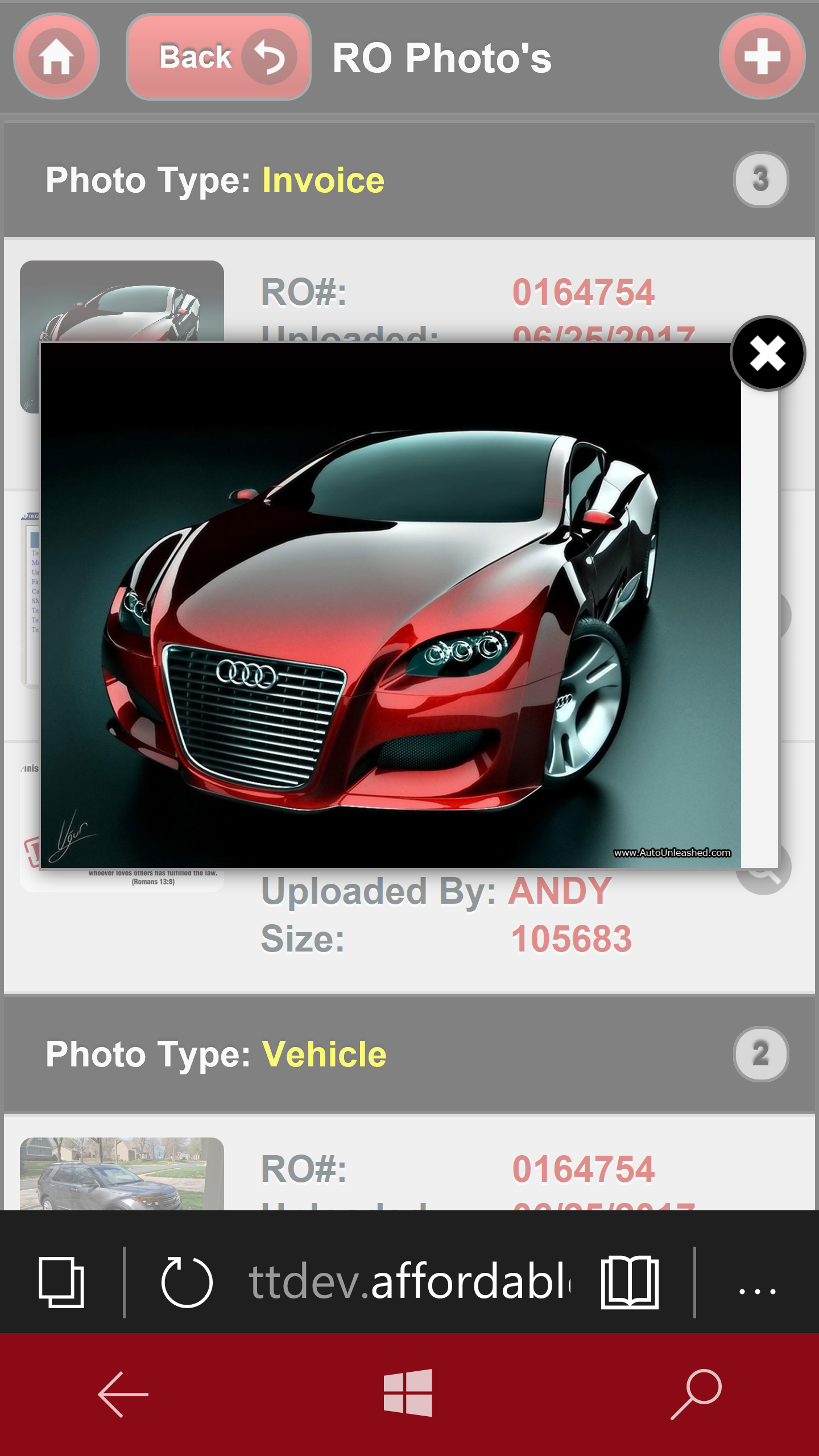
Task: Open the browser more options ellipsis
Action: pyautogui.click(x=757, y=1291)
